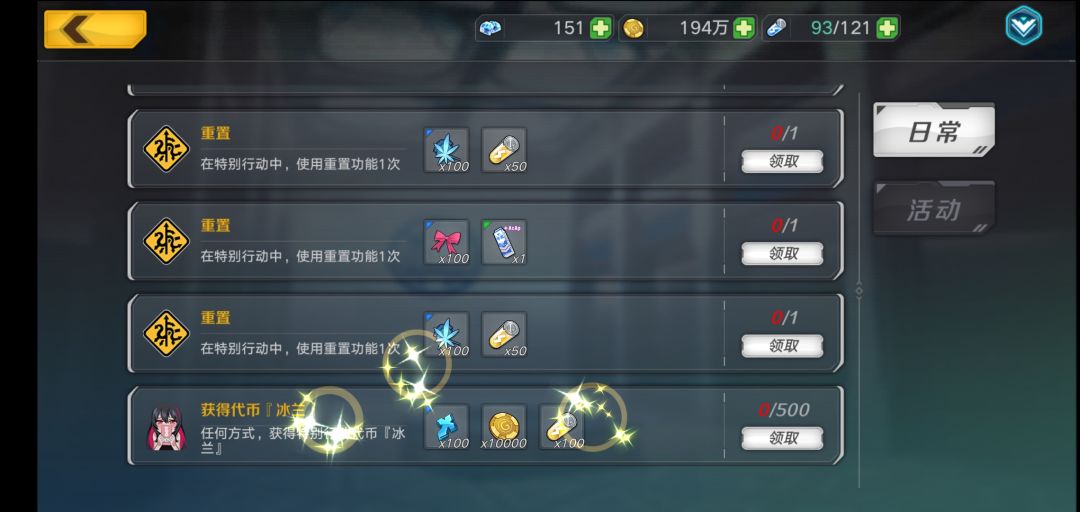Switch to the 活动 tab
This screenshot has height=512, width=1080.
pyautogui.click(x=933, y=209)
